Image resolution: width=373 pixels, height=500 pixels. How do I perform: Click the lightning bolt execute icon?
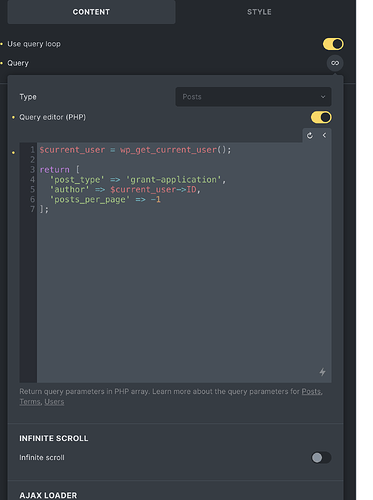[x=322, y=372]
